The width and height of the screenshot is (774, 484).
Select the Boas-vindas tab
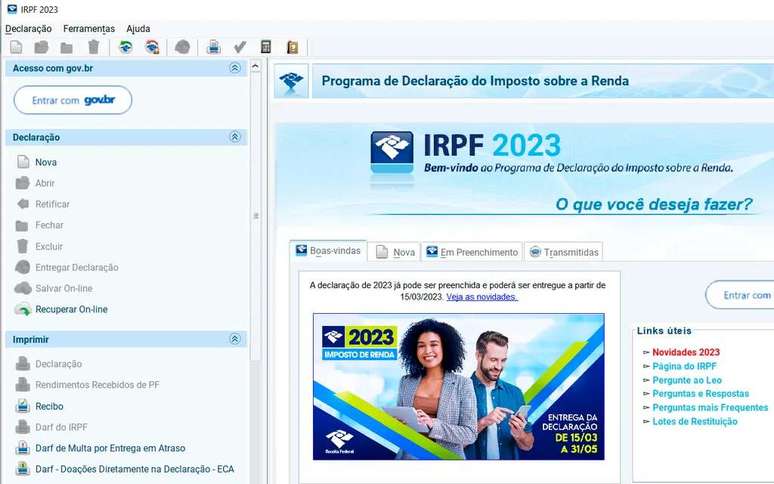[328, 251]
